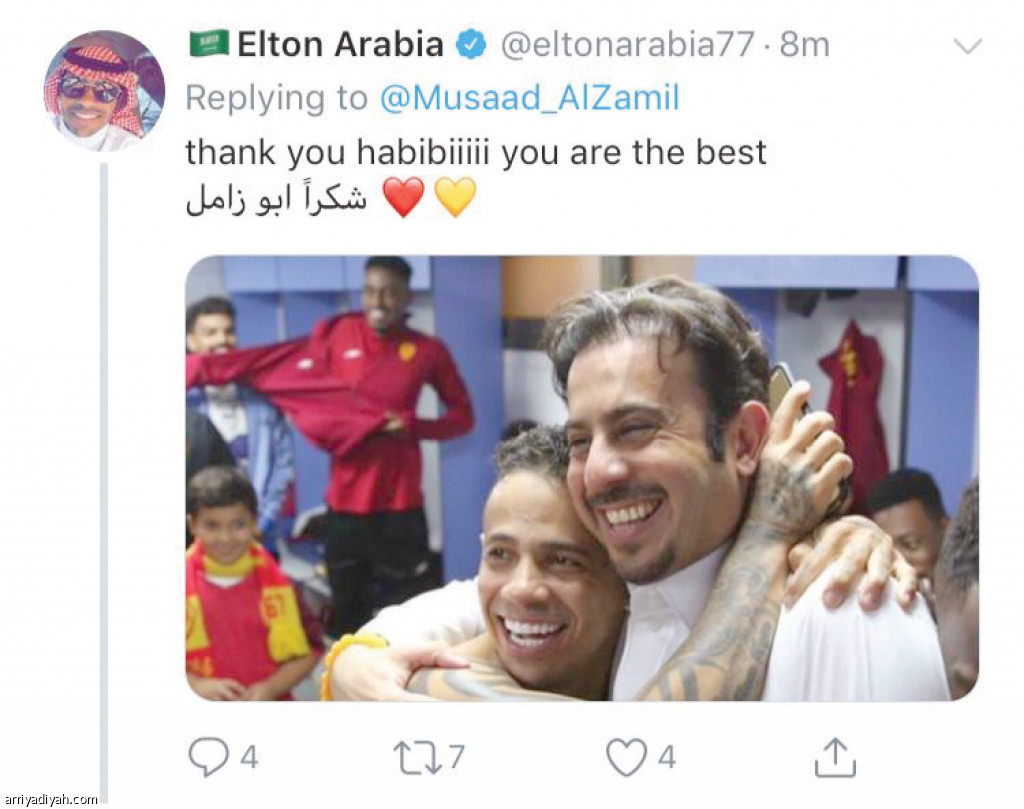1024x809 pixels.
Task: Click the yellow heart emoji
Action: [455, 197]
